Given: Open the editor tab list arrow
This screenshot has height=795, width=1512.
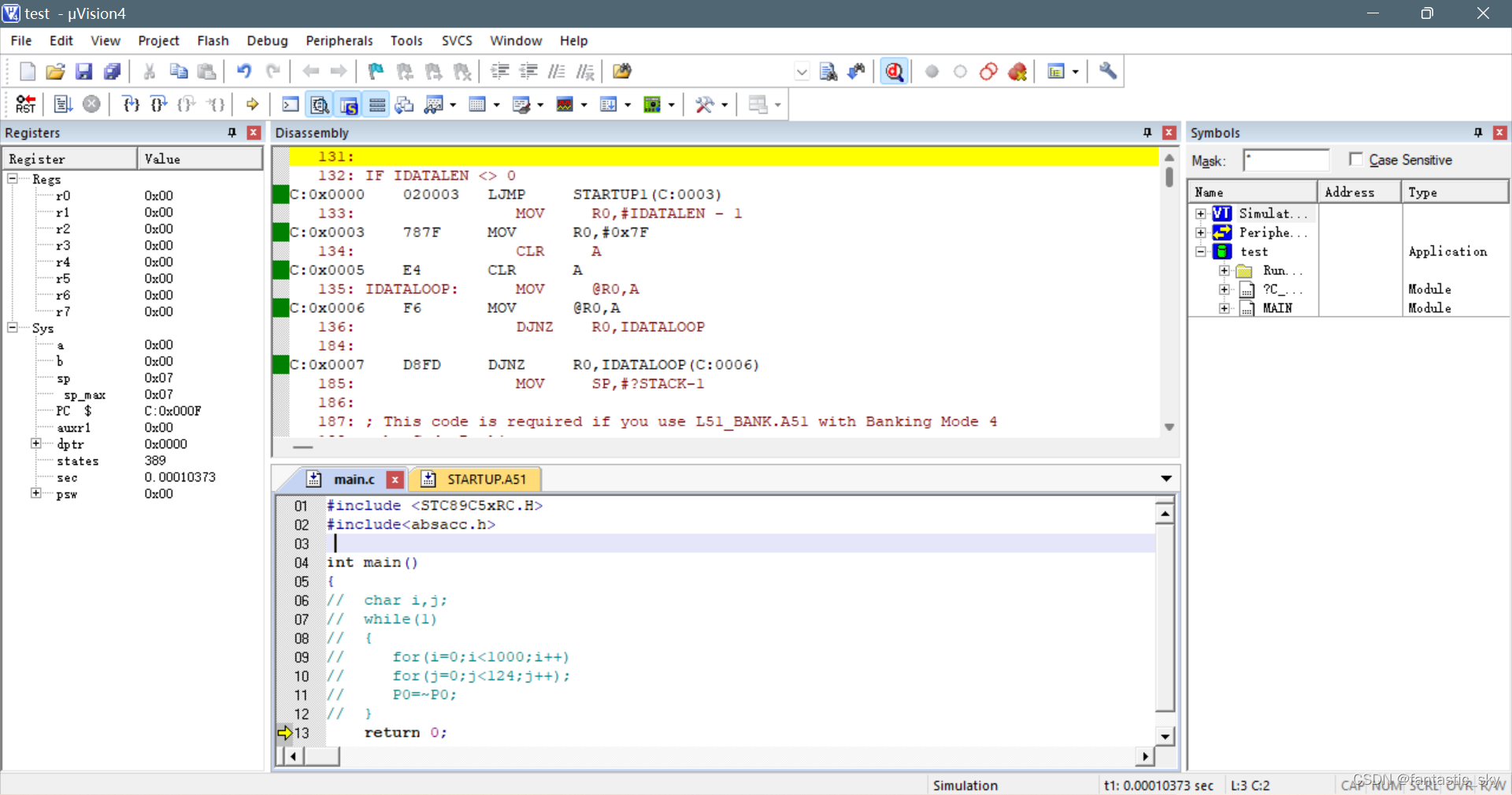Looking at the screenshot, I should pos(1166,478).
